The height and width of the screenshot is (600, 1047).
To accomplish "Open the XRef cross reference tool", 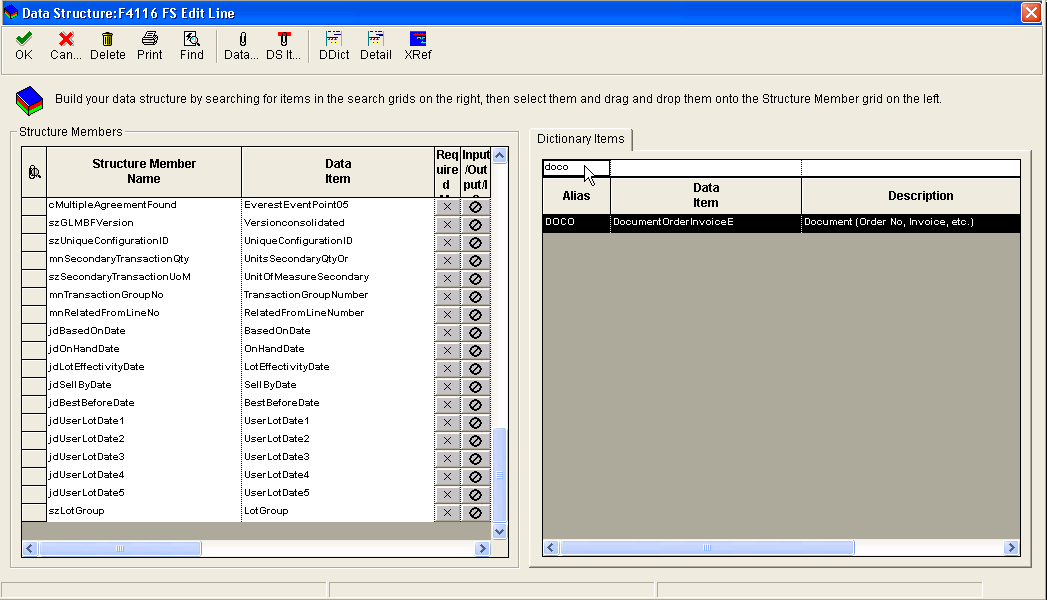I will (x=418, y=45).
